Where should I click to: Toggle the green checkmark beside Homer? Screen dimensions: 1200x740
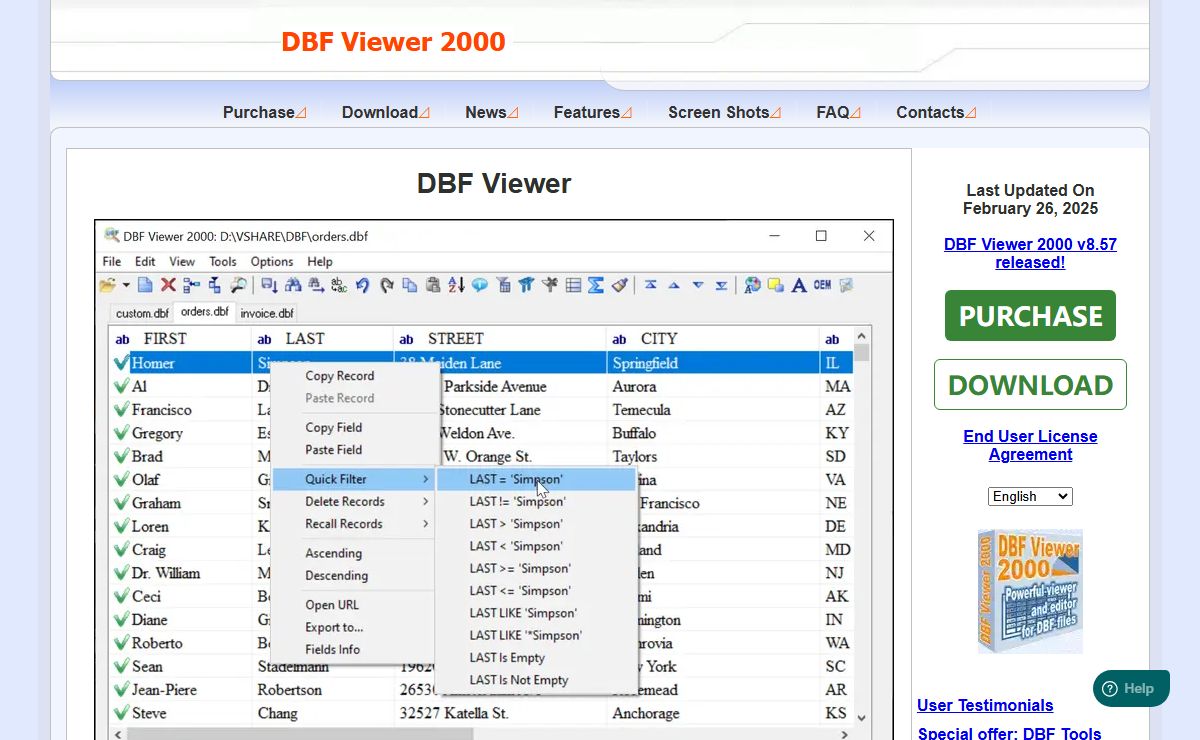[x=122, y=363]
